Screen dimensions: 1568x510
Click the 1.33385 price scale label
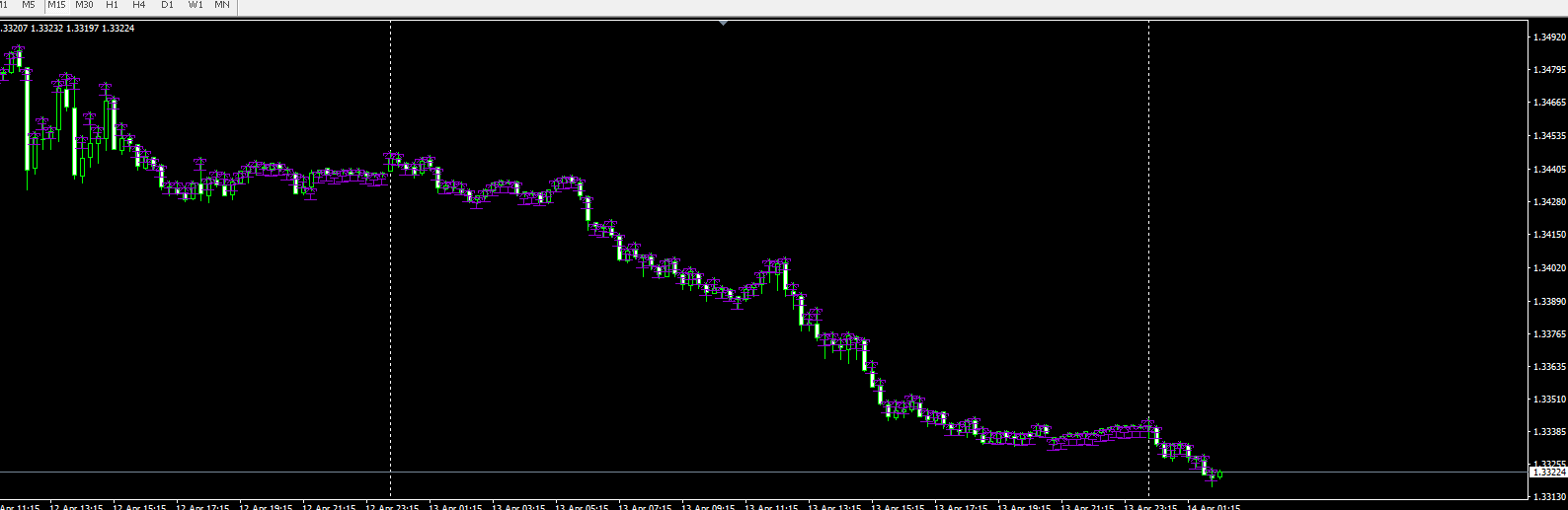coord(1549,432)
